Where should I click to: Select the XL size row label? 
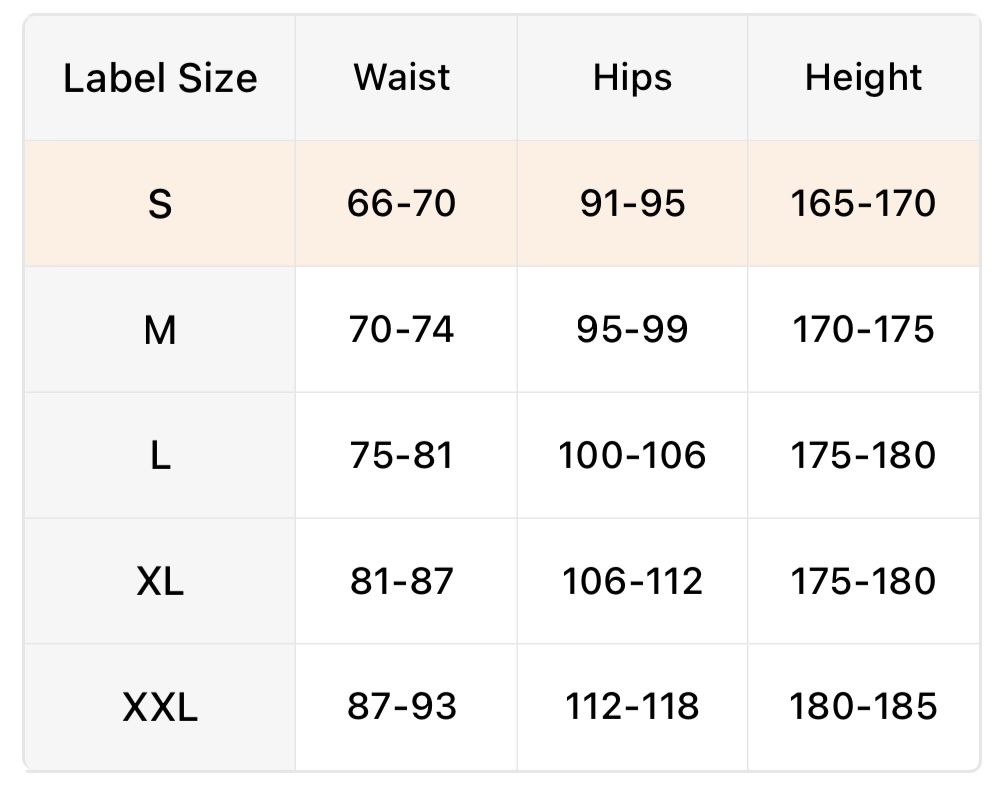tap(160, 582)
